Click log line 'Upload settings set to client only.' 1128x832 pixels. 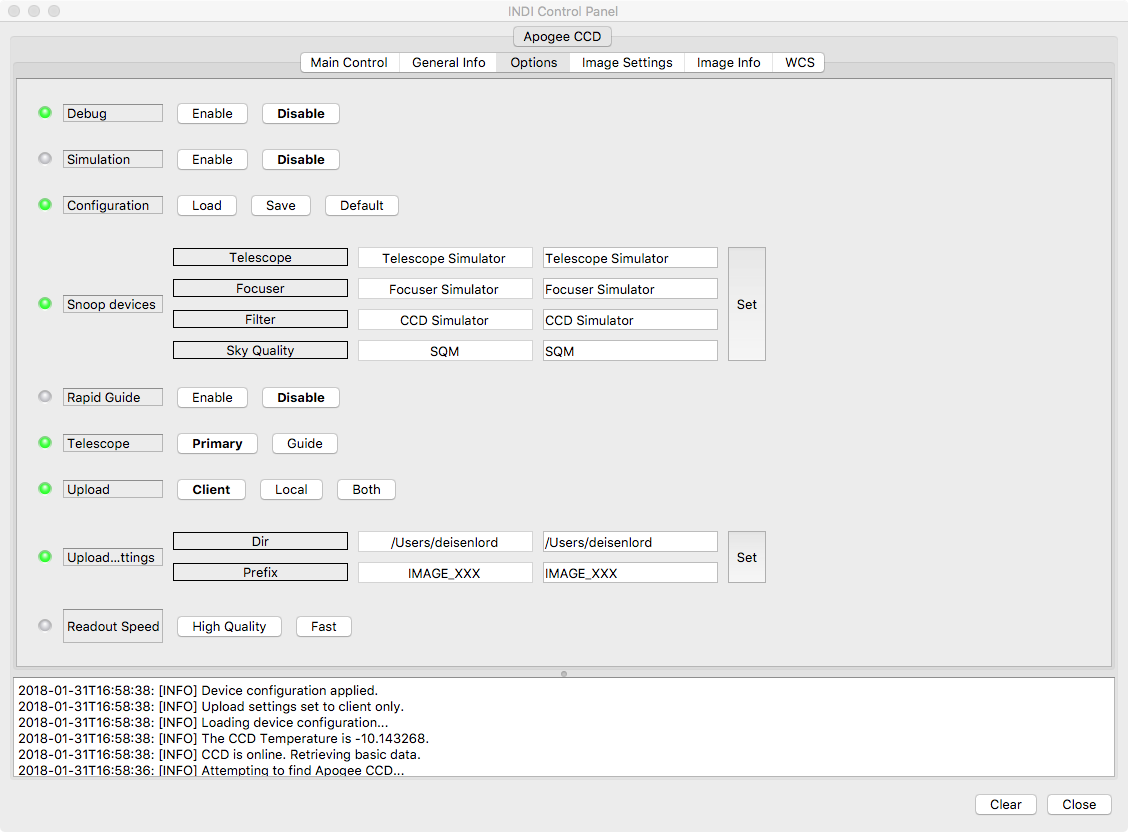[x=211, y=706]
